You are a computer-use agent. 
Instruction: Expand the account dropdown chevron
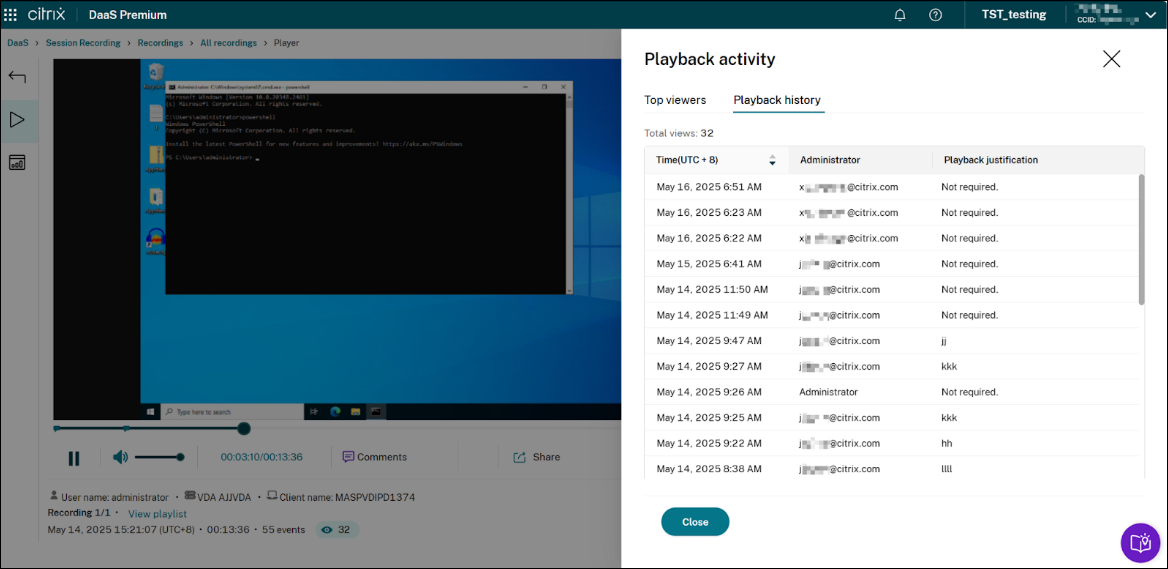[x=1149, y=14]
